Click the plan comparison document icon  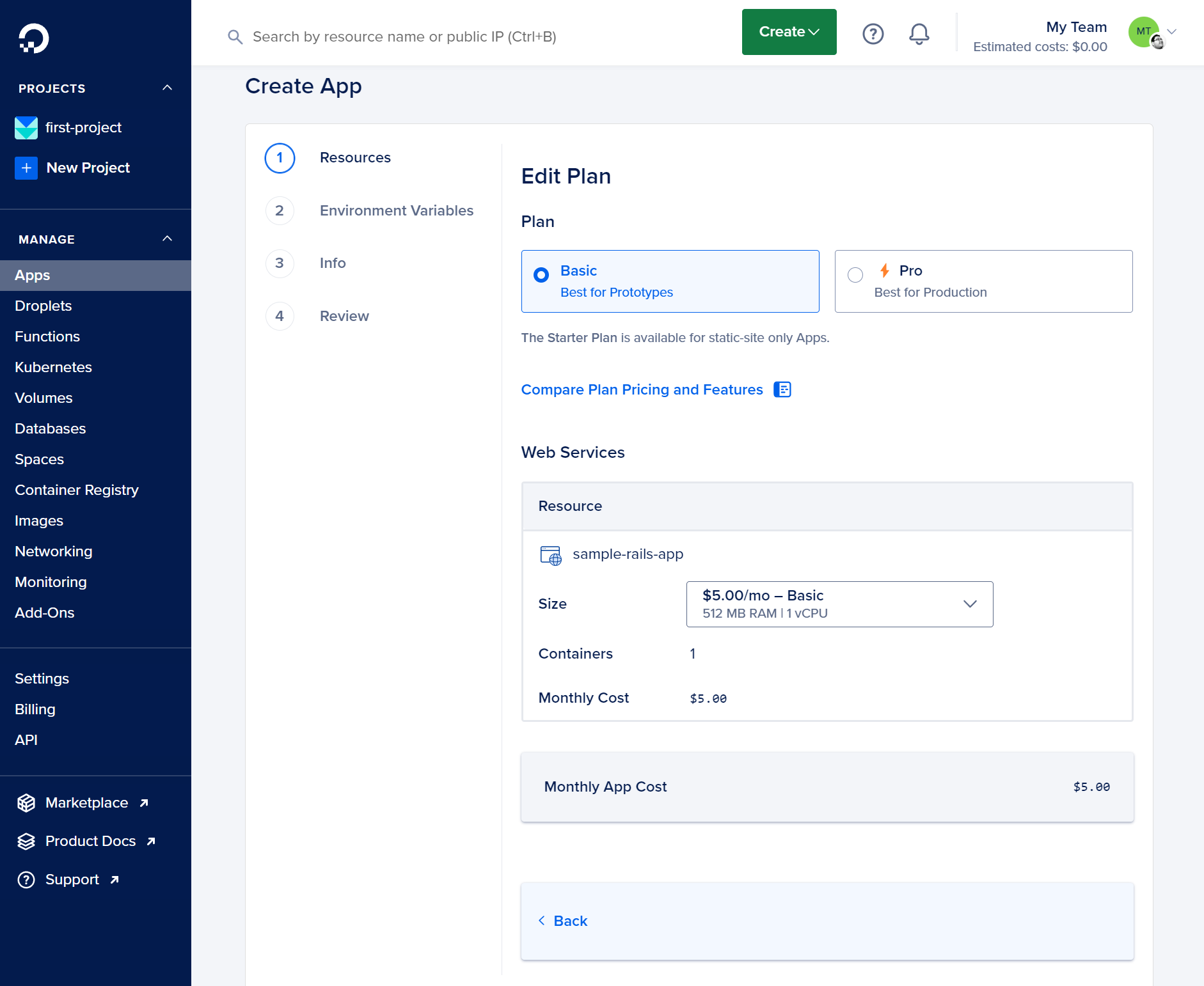pos(782,389)
